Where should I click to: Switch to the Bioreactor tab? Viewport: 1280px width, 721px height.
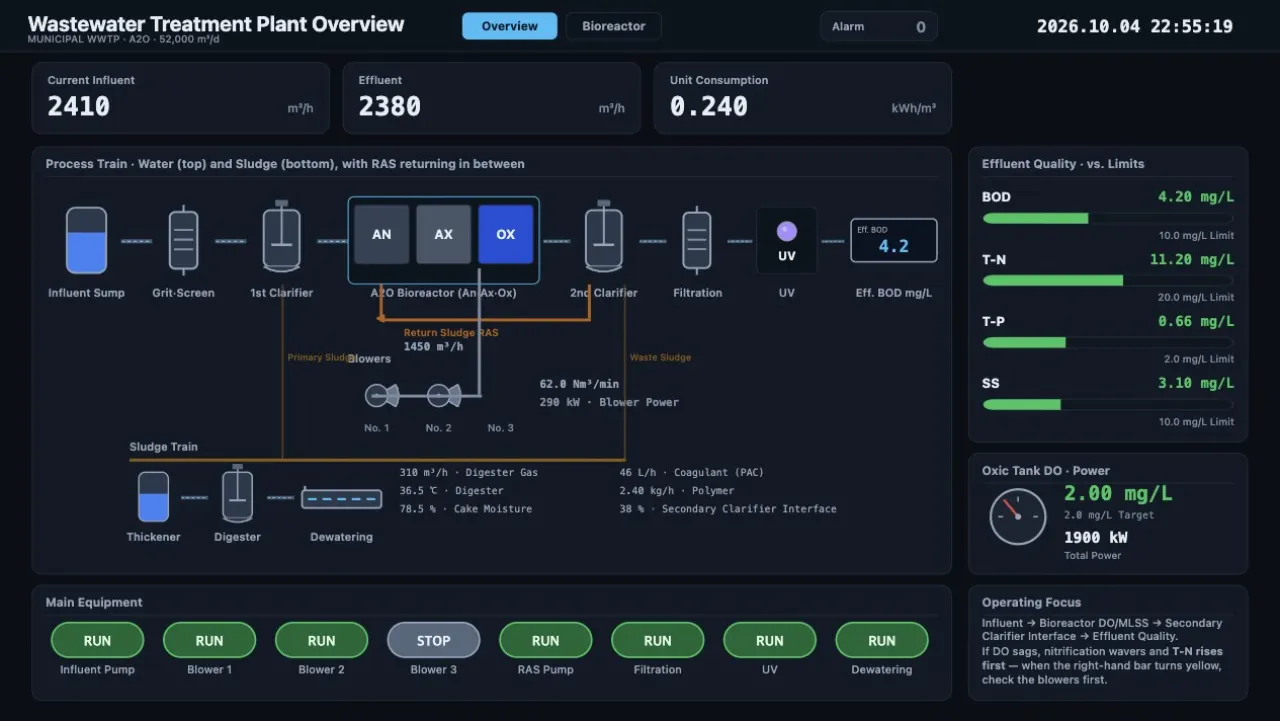pos(614,26)
